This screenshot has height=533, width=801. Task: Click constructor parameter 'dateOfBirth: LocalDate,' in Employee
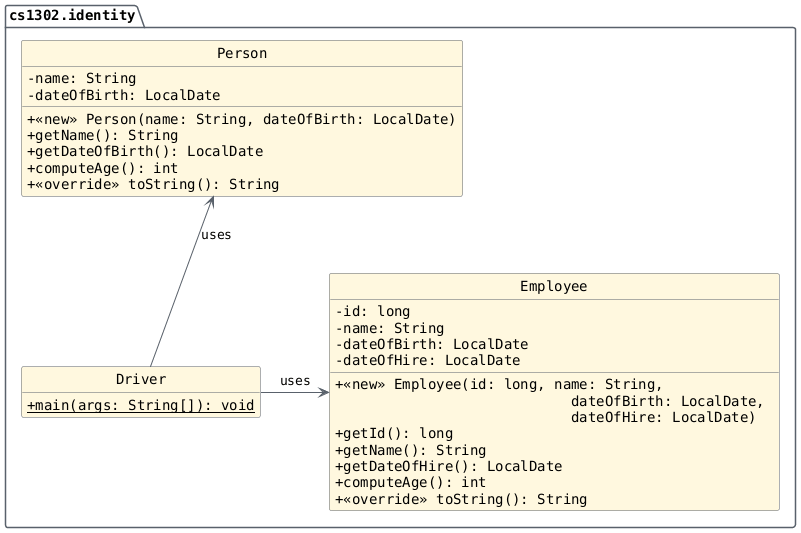(x=667, y=401)
